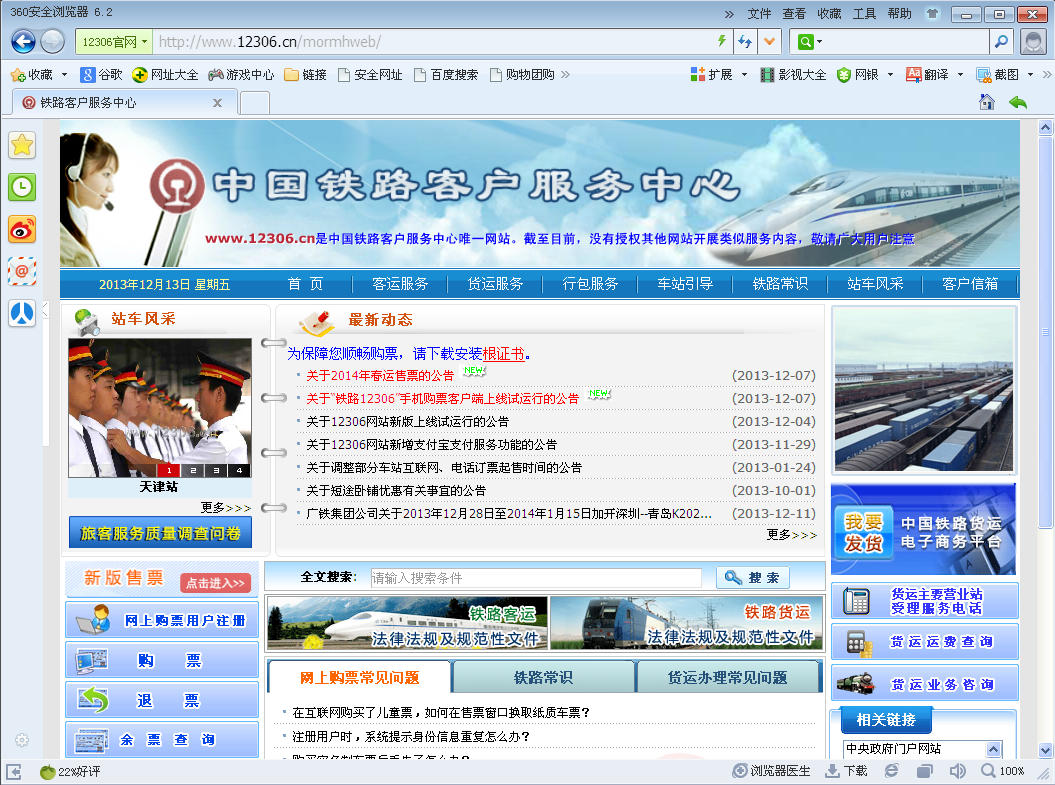Click the green undo-close-tab arrow icon

click(x=1018, y=102)
